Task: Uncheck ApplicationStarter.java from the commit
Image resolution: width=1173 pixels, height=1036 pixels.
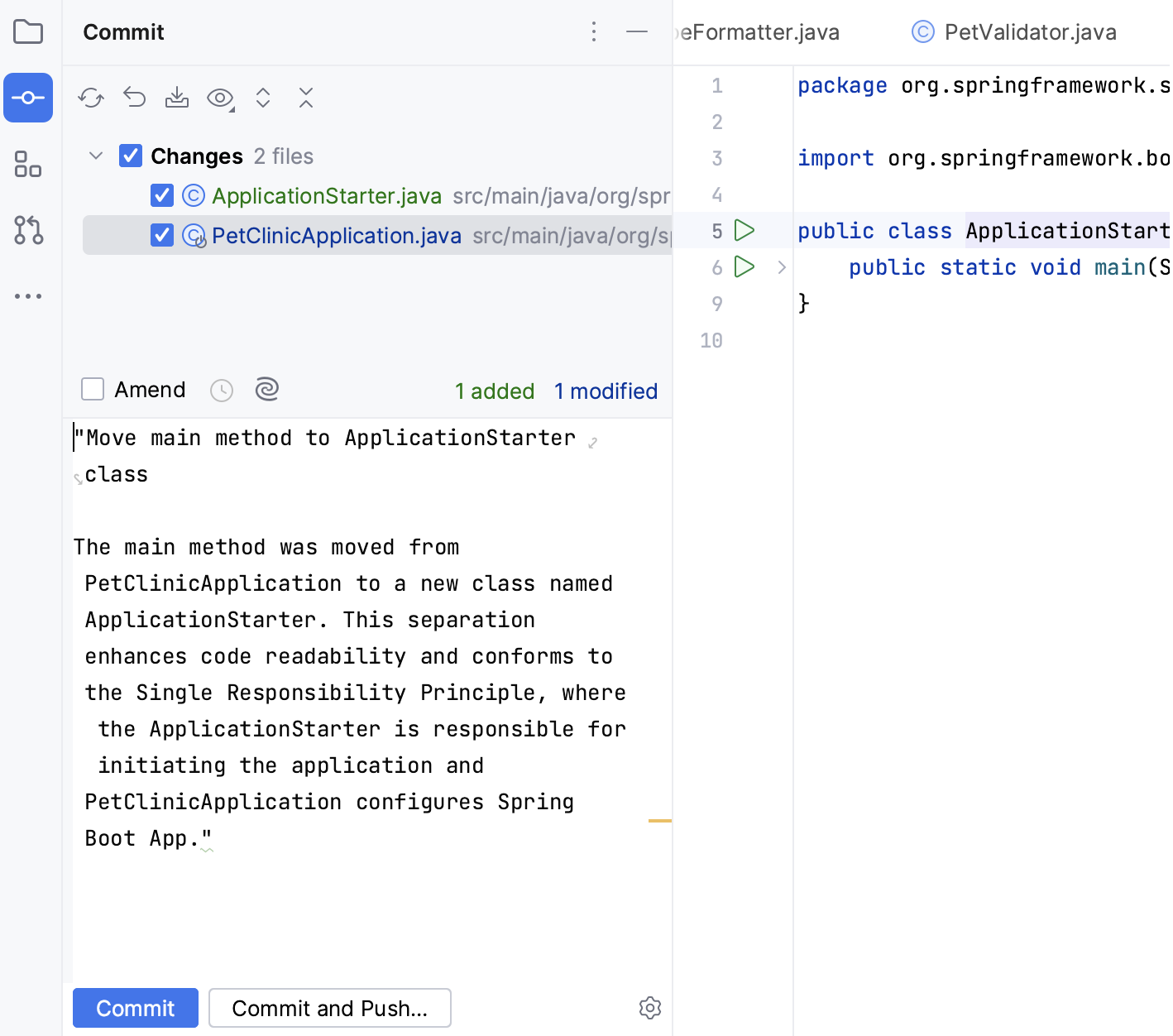Action: pos(161,195)
